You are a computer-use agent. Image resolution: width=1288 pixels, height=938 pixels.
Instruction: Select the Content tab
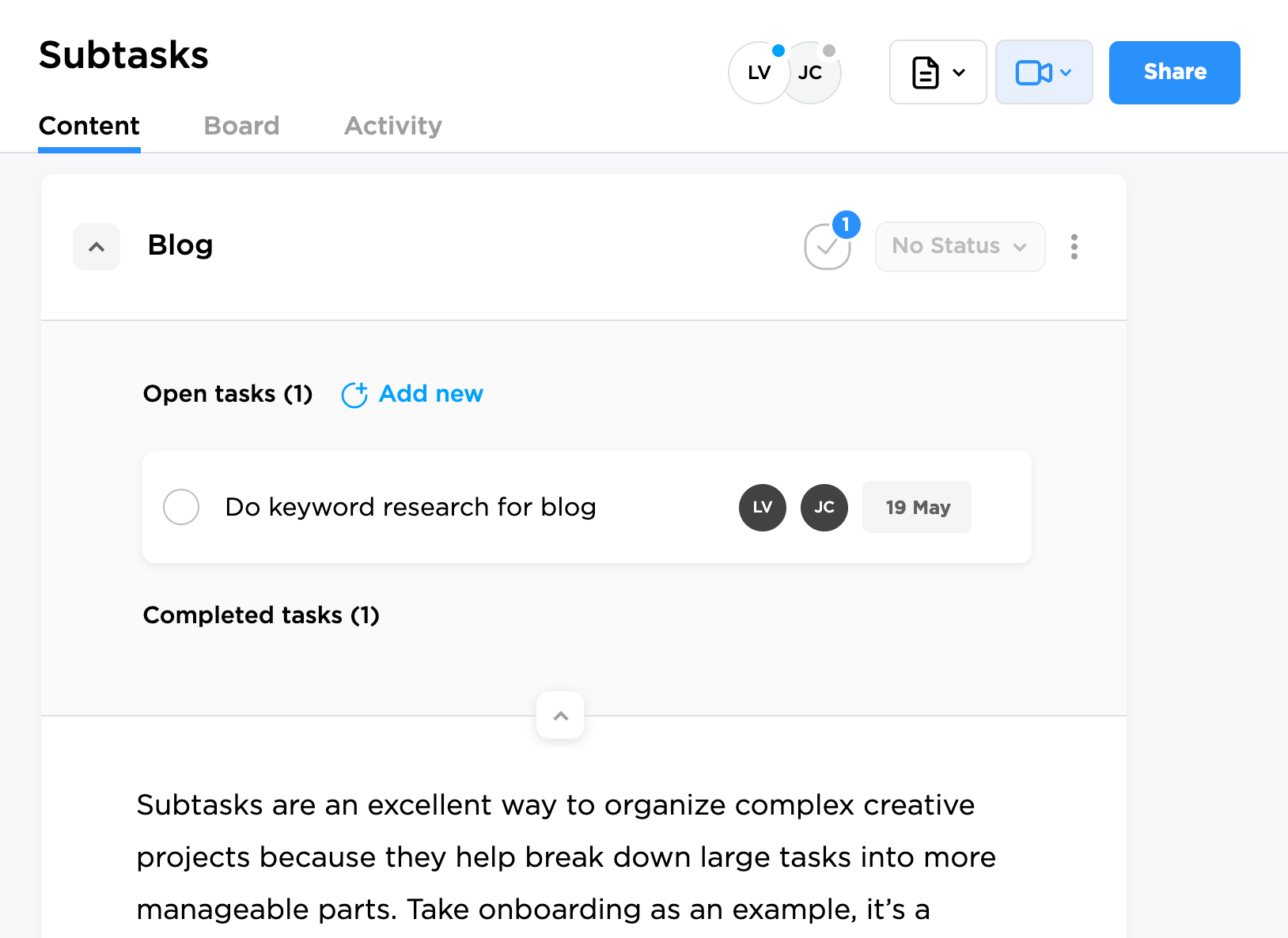click(x=89, y=126)
